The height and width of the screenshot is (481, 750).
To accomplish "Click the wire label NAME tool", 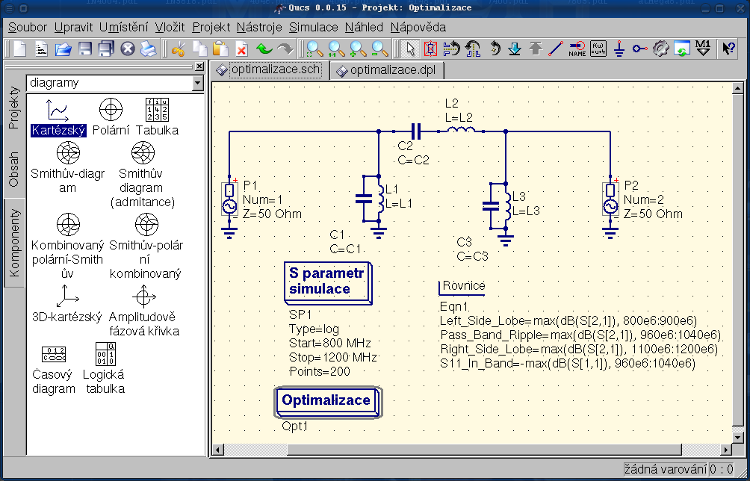I will coord(577,48).
